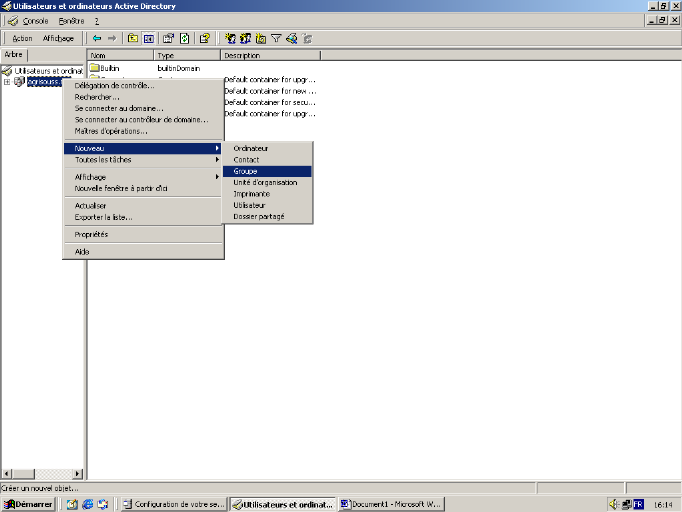The height and width of the screenshot is (512, 682).
Task: Sort by the Description column header
Action: coord(271,55)
